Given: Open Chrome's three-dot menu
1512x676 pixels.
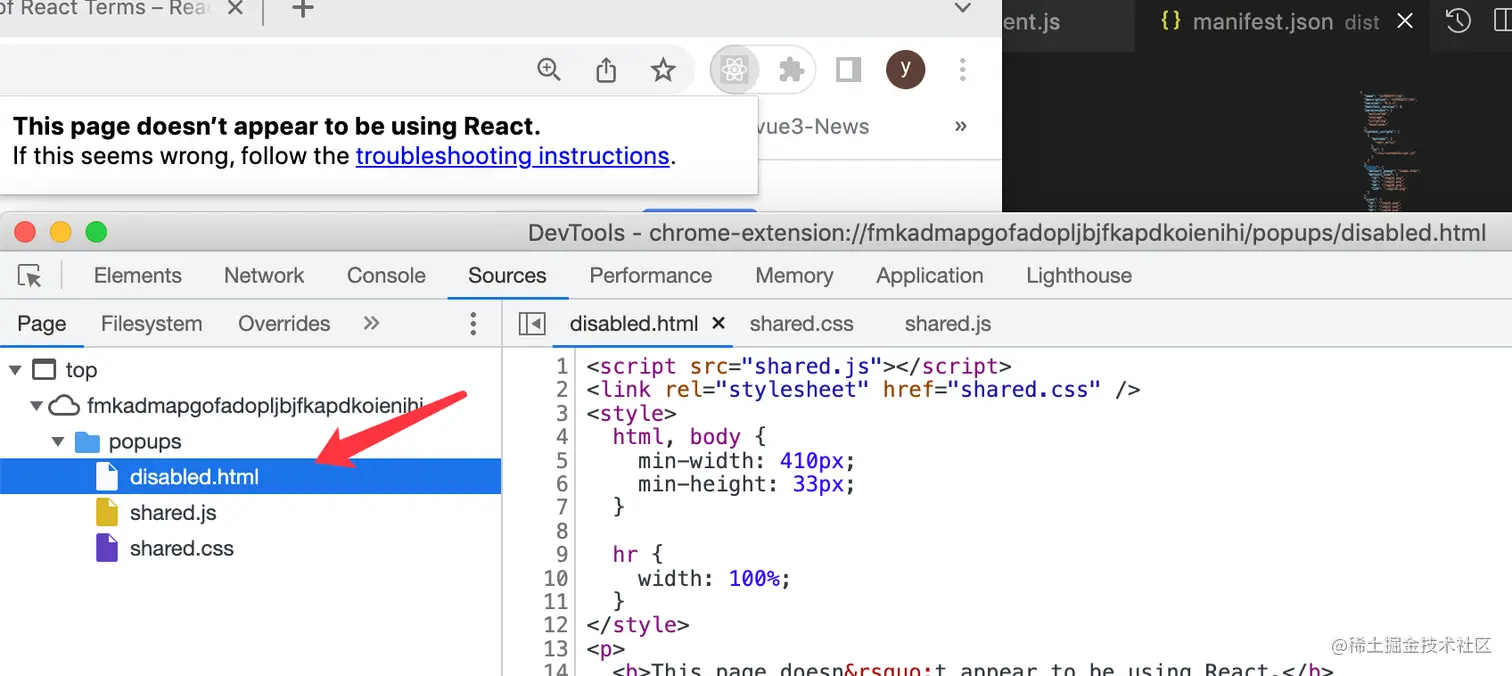Looking at the screenshot, I should click(x=962, y=70).
